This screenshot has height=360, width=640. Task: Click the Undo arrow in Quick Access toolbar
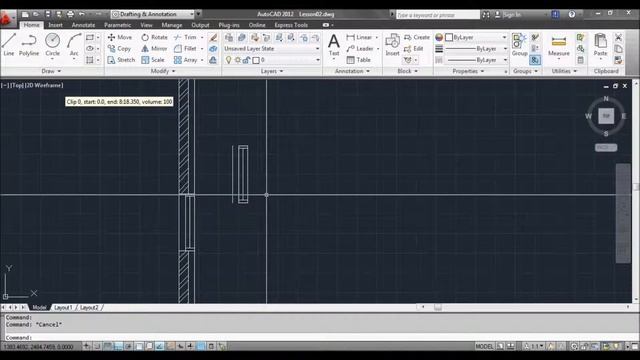[x=82, y=14]
